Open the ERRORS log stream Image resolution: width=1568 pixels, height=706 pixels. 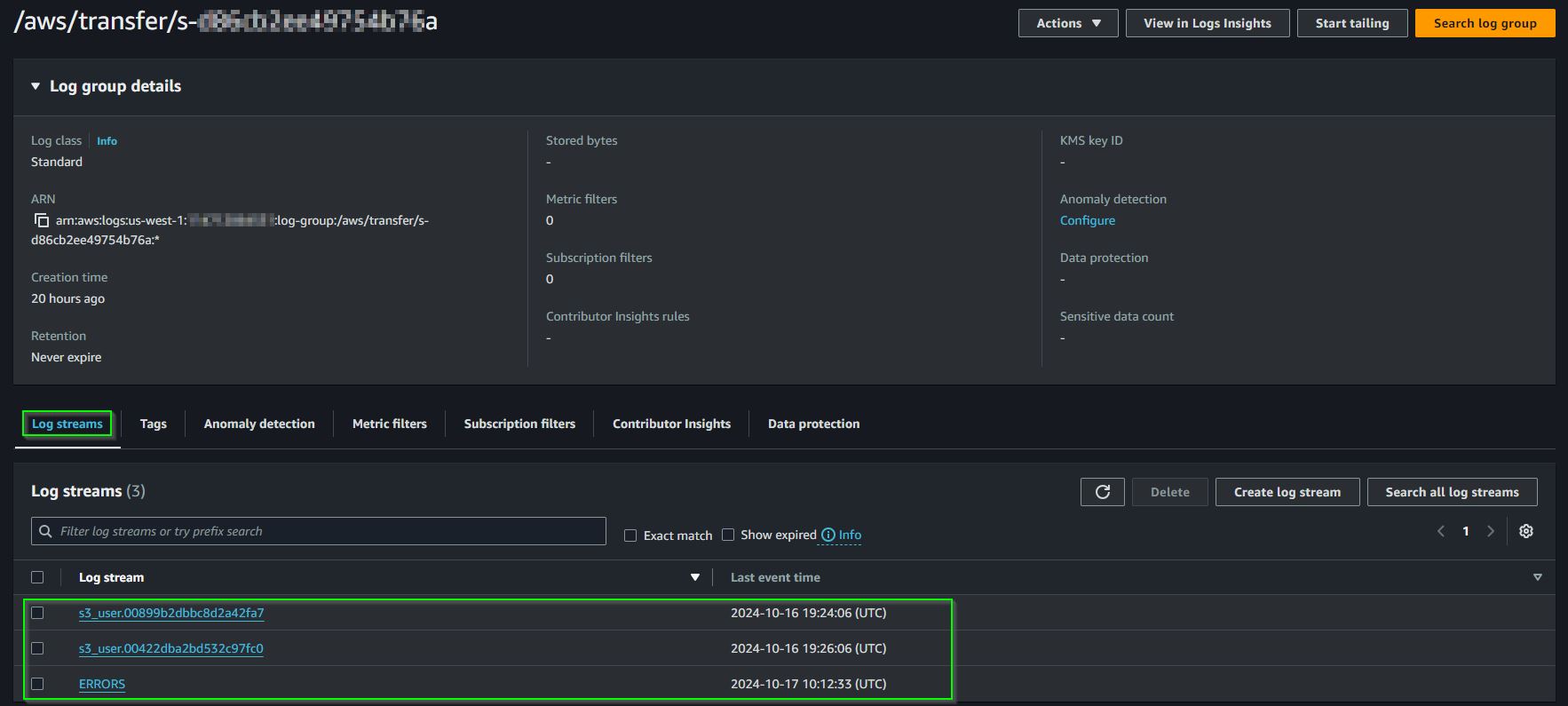(102, 684)
